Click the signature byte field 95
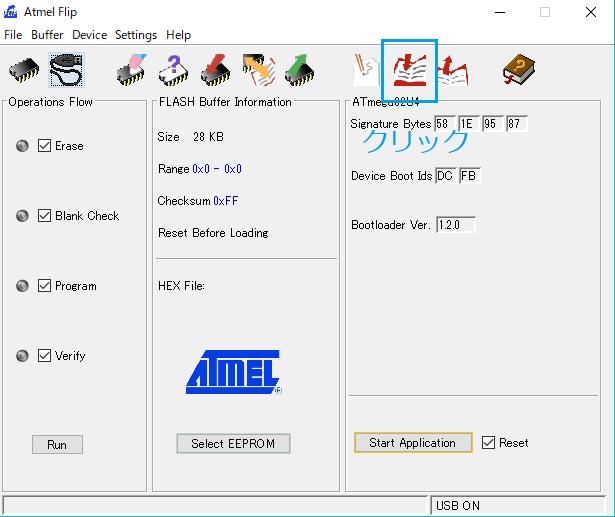Image resolution: width=615 pixels, height=517 pixels. [x=492, y=124]
